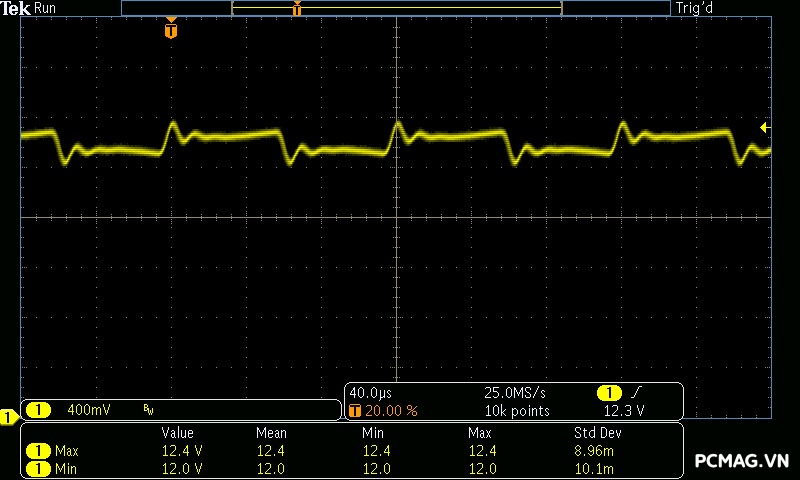800x480 pixels.
Task: Click the rising edge trigger slope icon
Action: coord(636,393)
